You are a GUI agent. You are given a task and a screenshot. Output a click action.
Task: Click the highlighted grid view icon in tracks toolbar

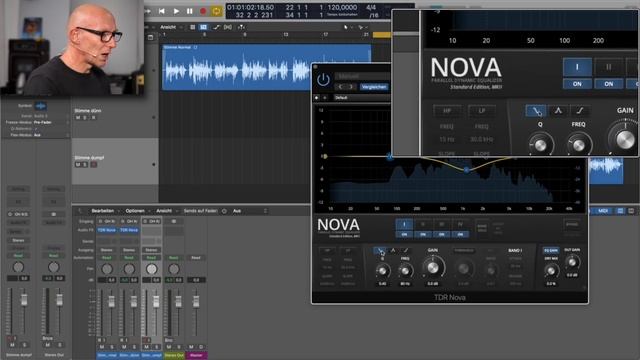(203, 27)
